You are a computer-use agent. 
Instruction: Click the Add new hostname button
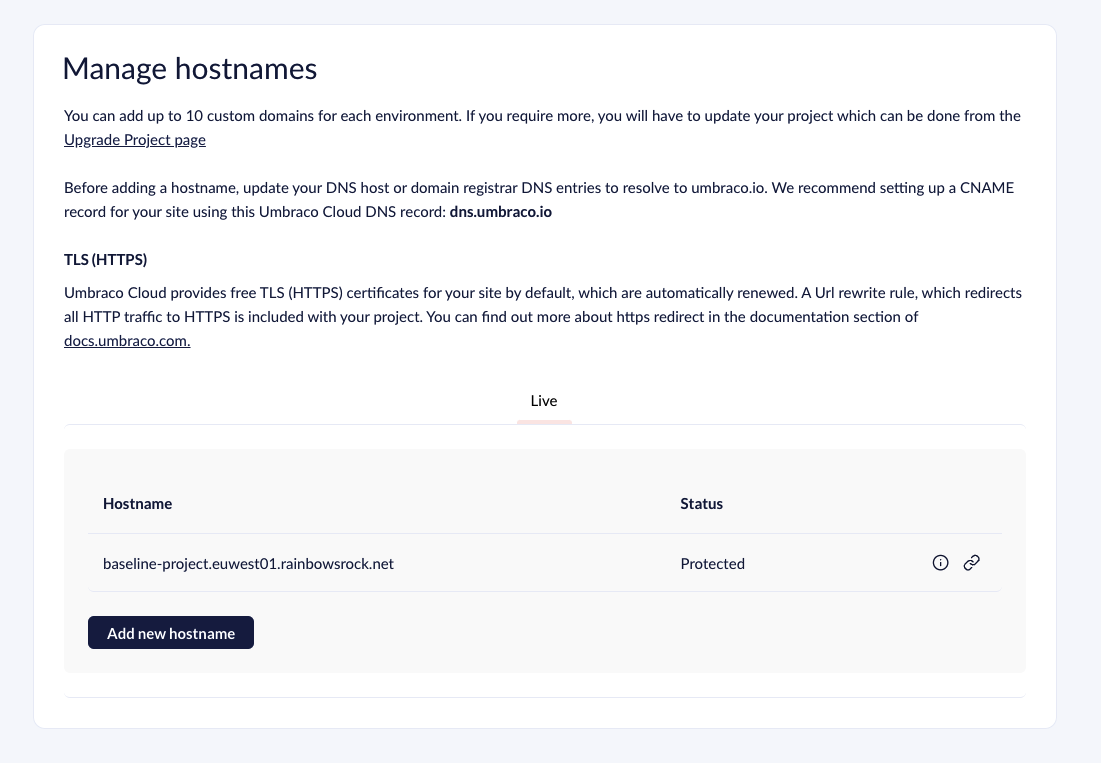[170, 632]
